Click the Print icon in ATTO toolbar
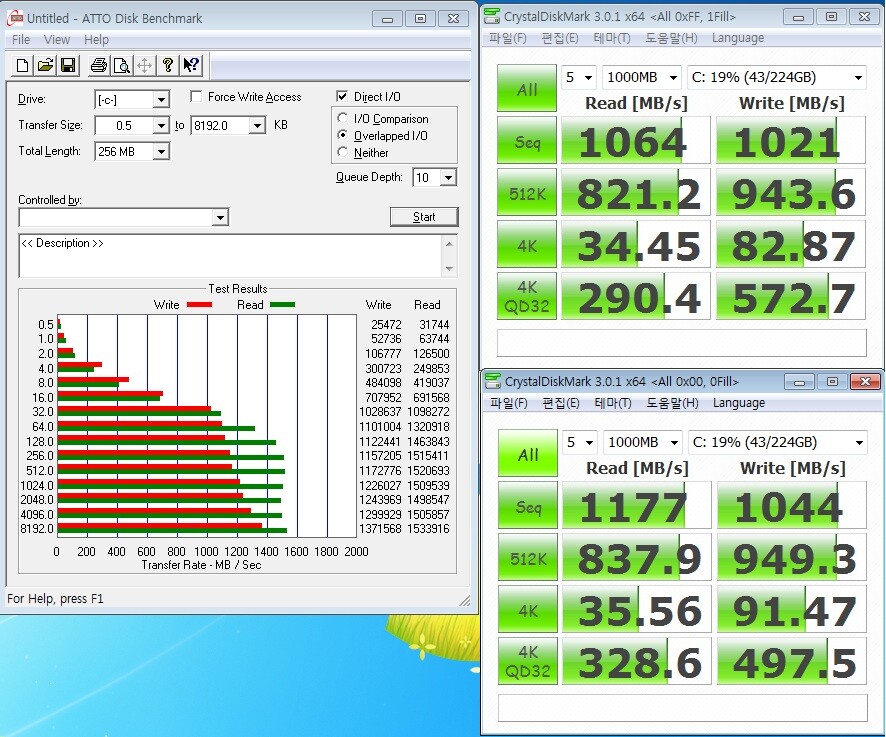886x737 pixels. [x=99, y=66]
